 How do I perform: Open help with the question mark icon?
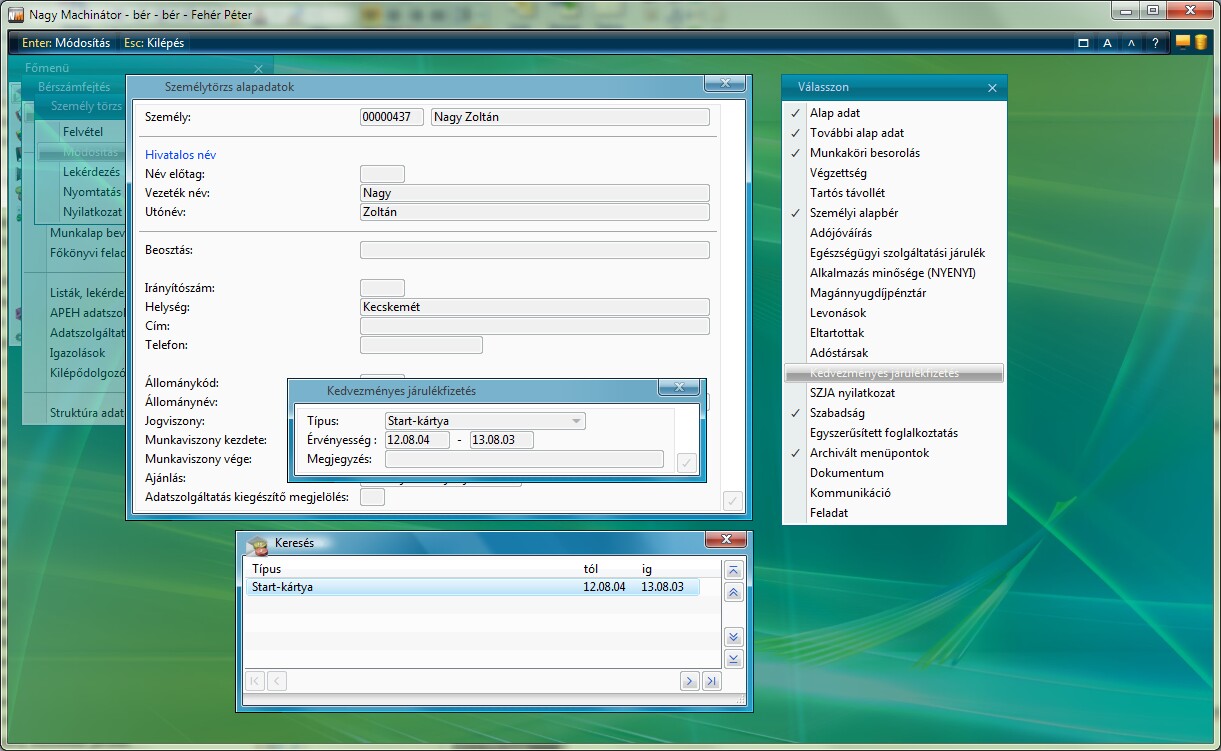coord(1155,43)
